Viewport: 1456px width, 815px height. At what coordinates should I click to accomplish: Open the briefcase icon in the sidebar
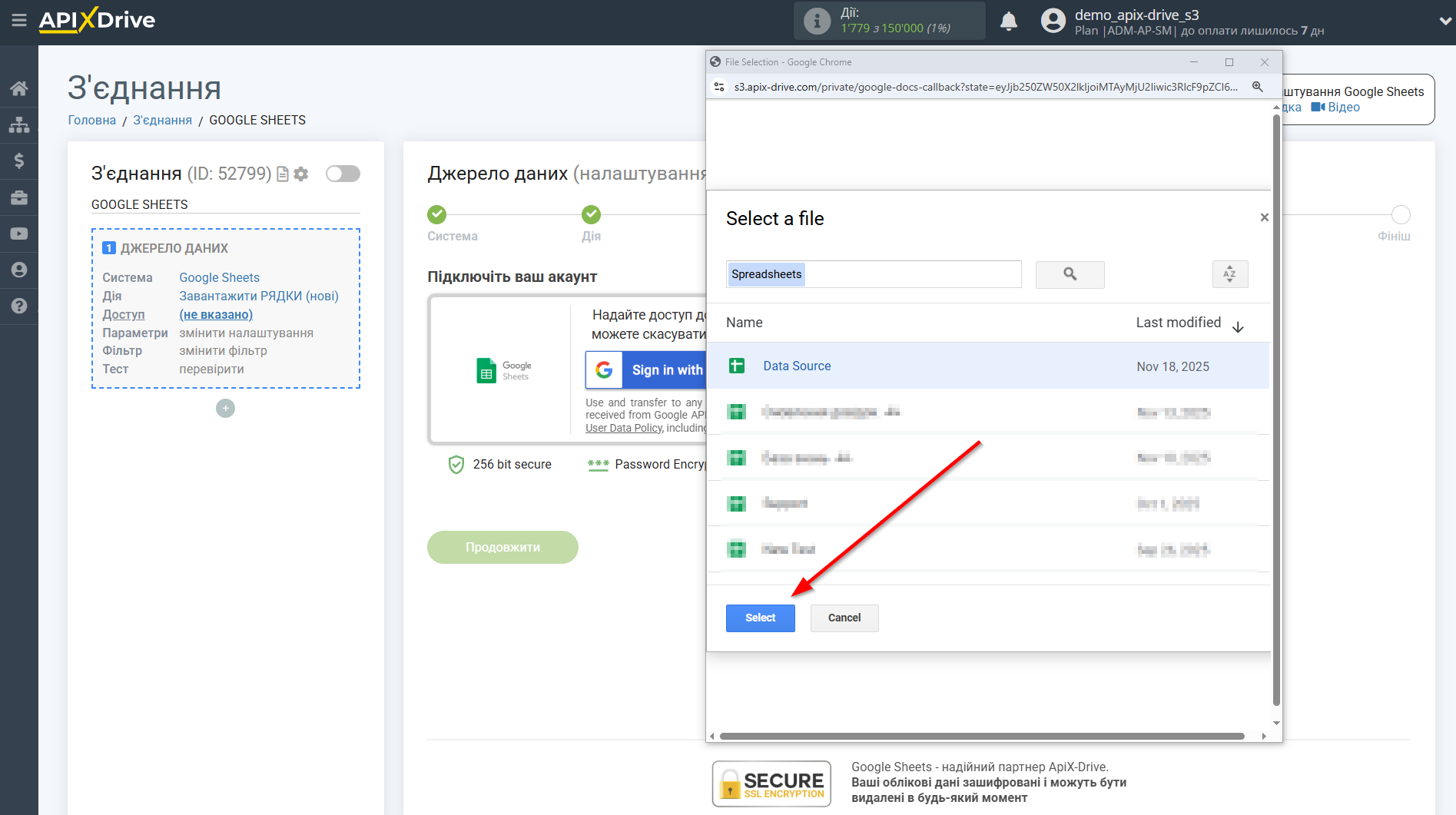(19, 197)
